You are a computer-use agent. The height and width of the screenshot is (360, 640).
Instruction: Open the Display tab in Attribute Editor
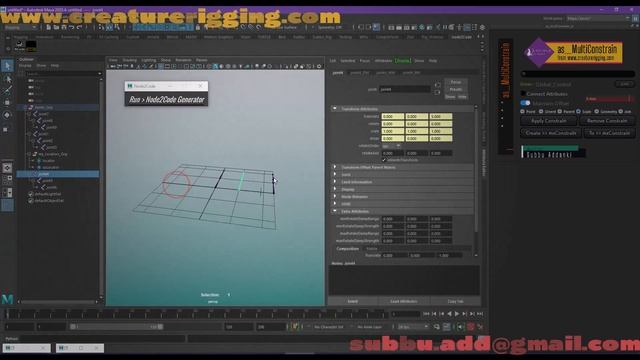pyautogui.click(x=402, y=61)
